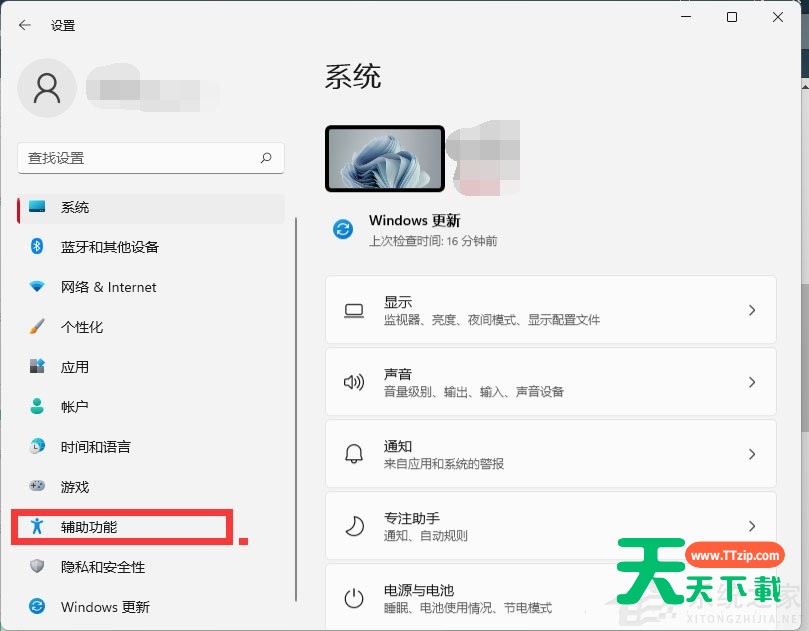Click the game controller icon for 游戏
809x631 pixels.
[x=37, y=486]
